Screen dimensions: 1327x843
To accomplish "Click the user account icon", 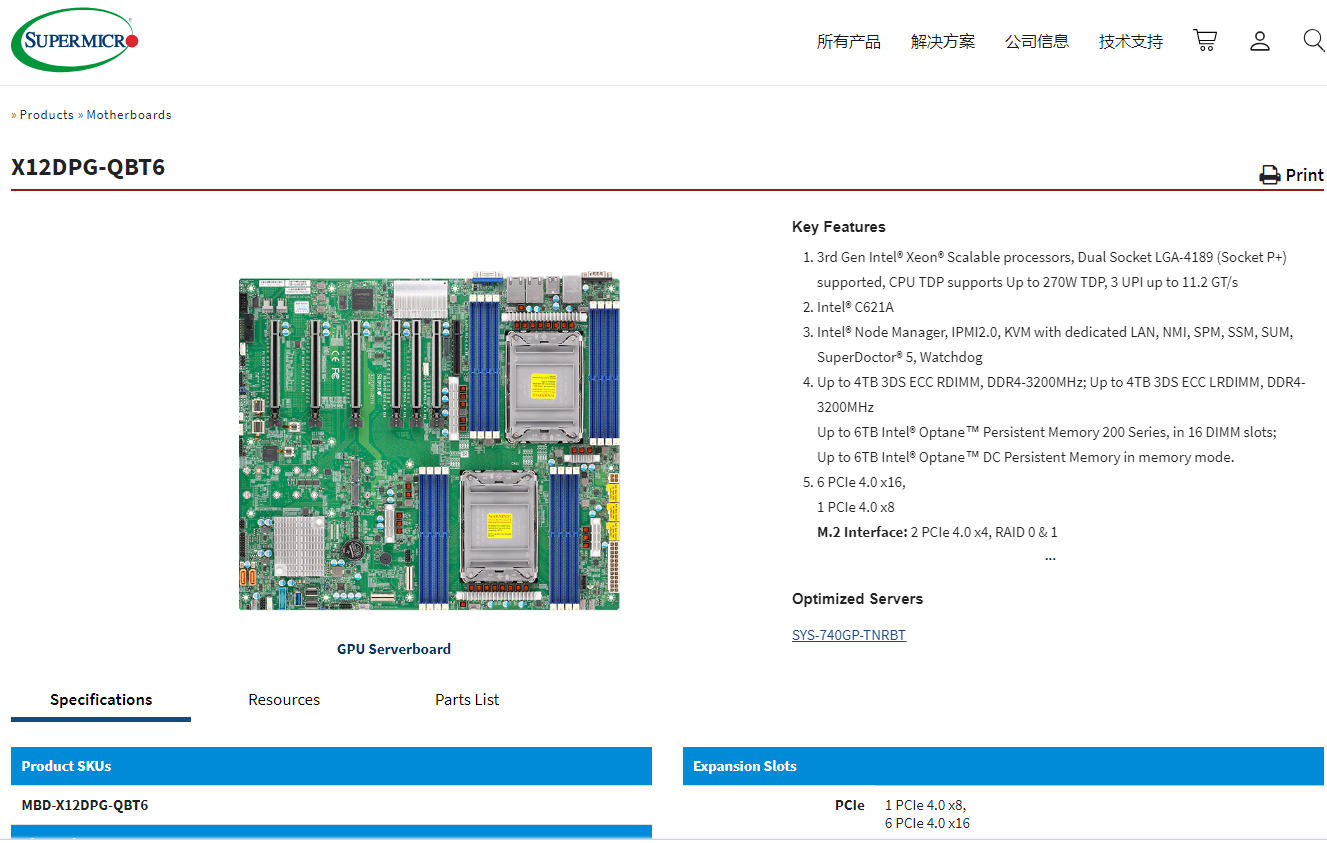I will coord(1259,41).
